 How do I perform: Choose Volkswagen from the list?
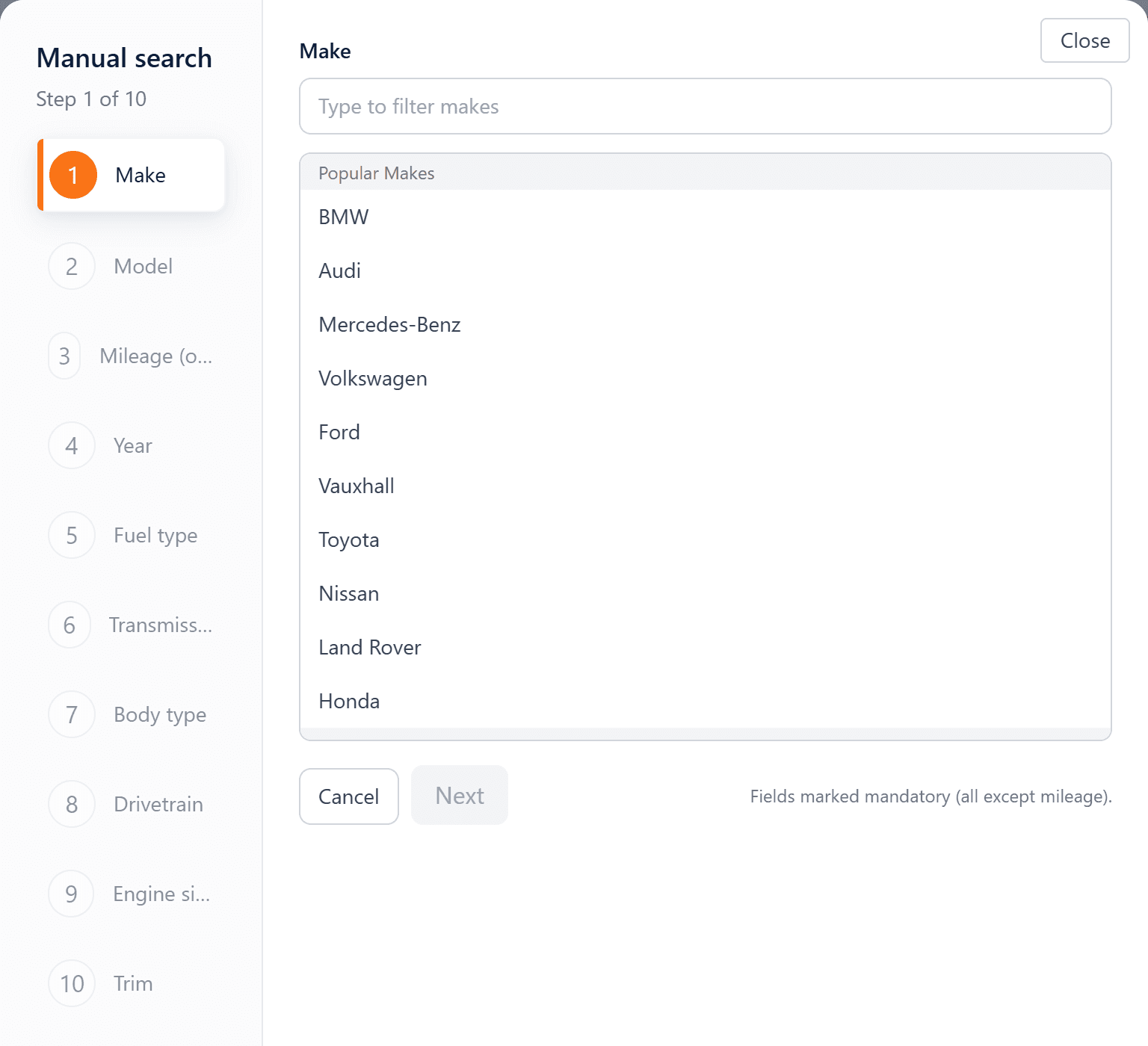point(705,378)
